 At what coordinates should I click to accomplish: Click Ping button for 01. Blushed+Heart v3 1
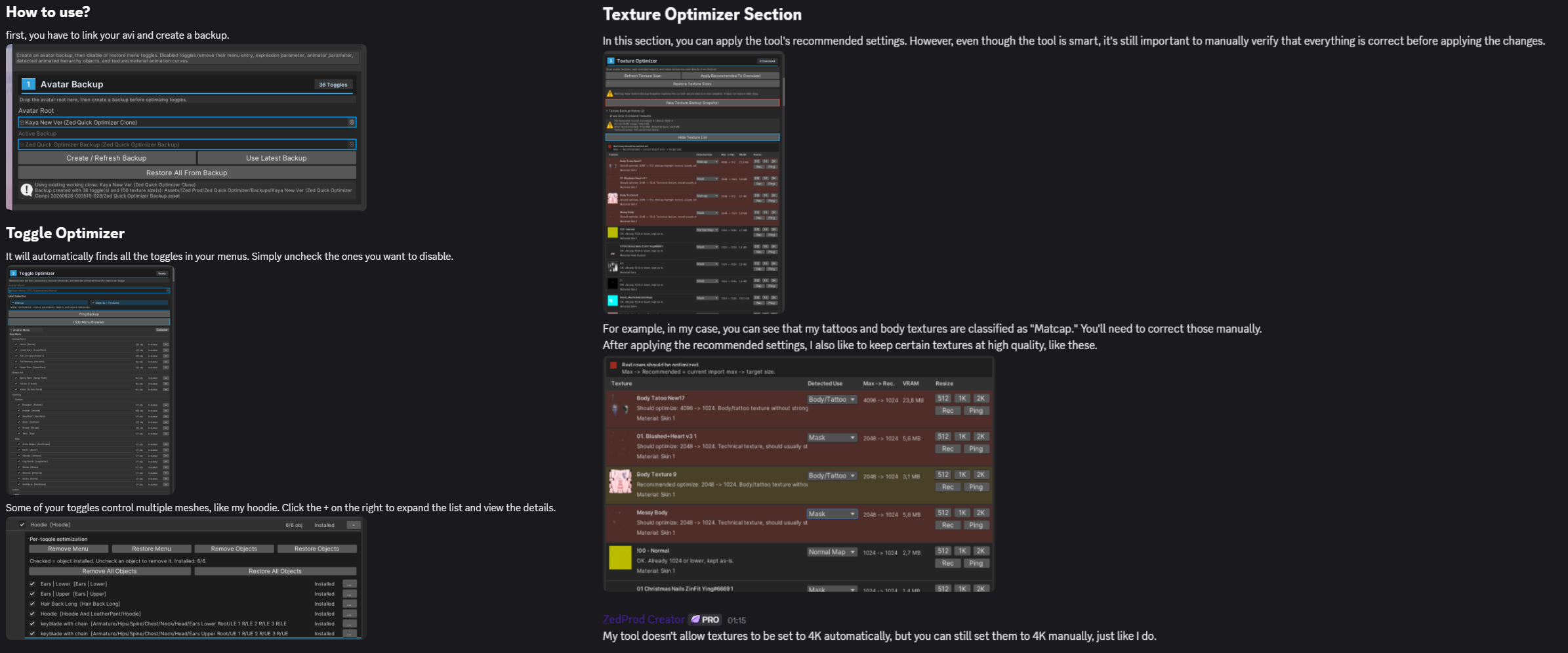pyautogui.click(x=976, y=449)
